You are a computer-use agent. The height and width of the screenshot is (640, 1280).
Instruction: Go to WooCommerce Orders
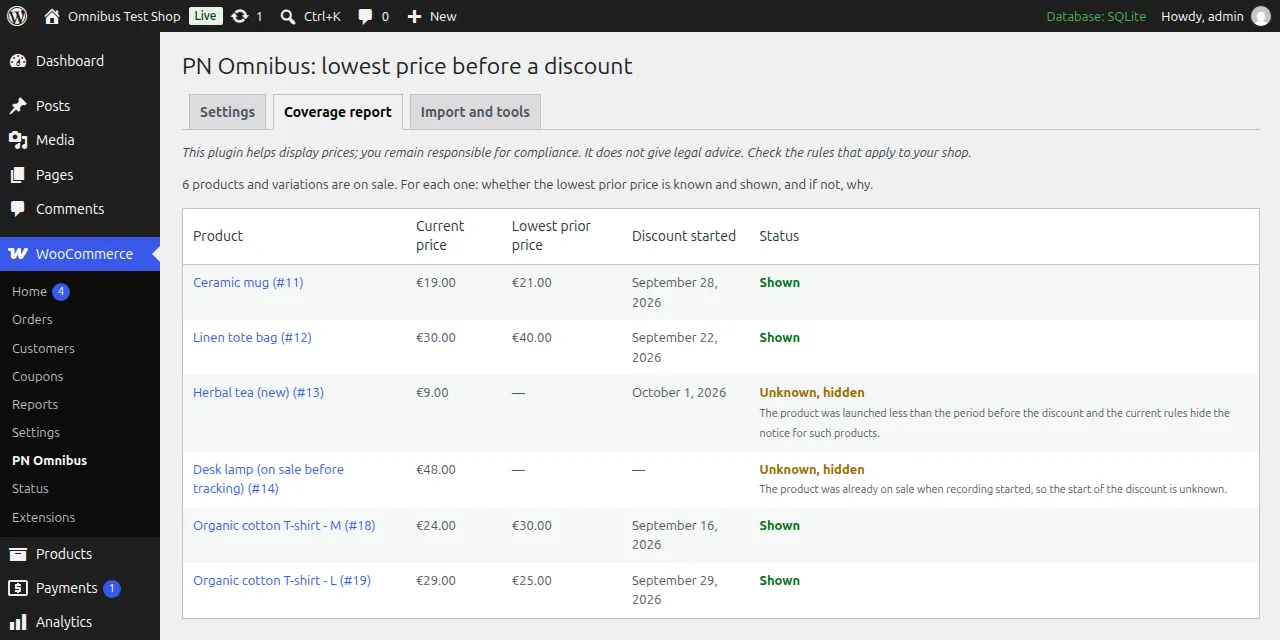point(32,320)
